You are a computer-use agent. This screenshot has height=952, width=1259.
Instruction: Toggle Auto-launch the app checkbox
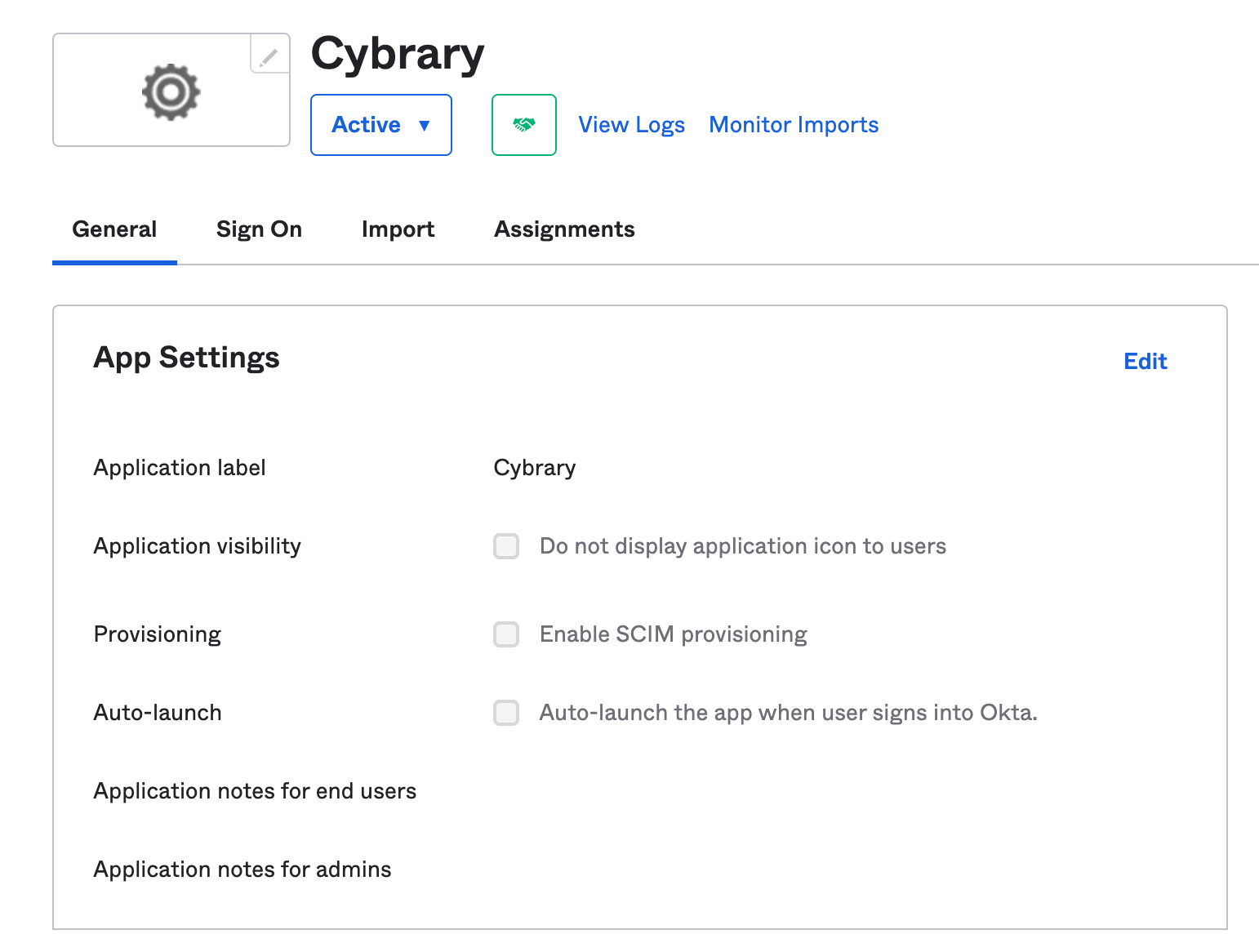[x=506, y=713]
